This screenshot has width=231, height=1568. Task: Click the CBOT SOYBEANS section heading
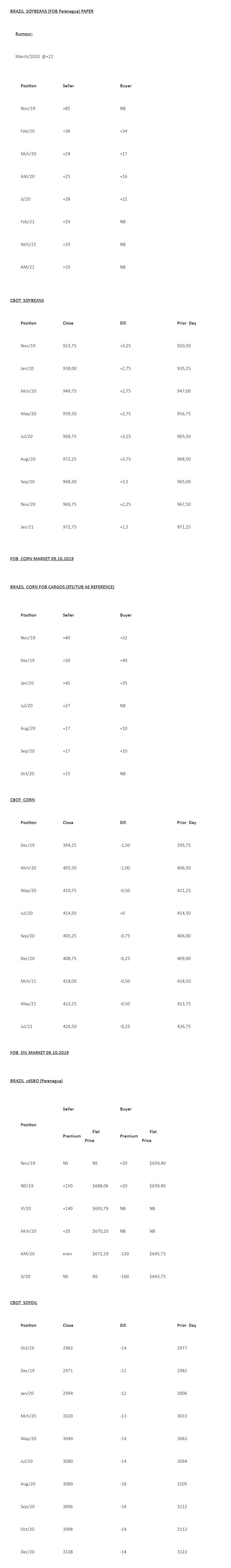tap(27, 300)
